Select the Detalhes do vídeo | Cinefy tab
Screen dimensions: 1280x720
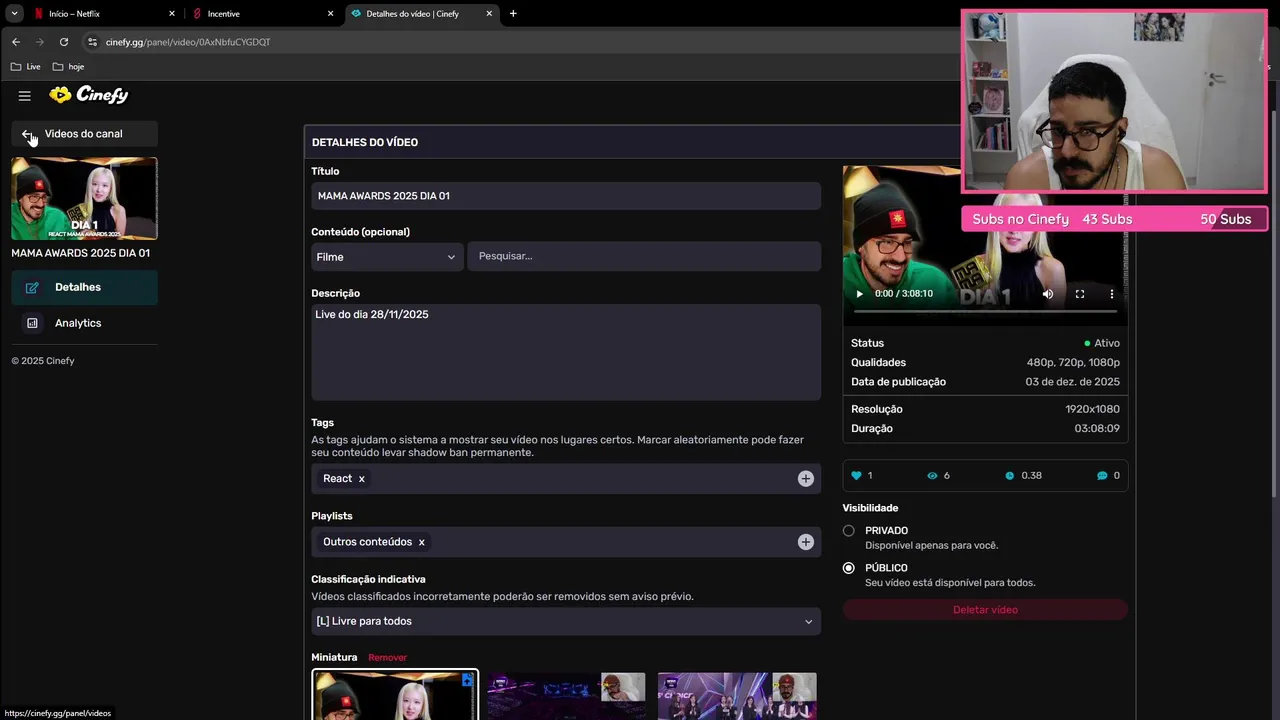tap(422, 14)
